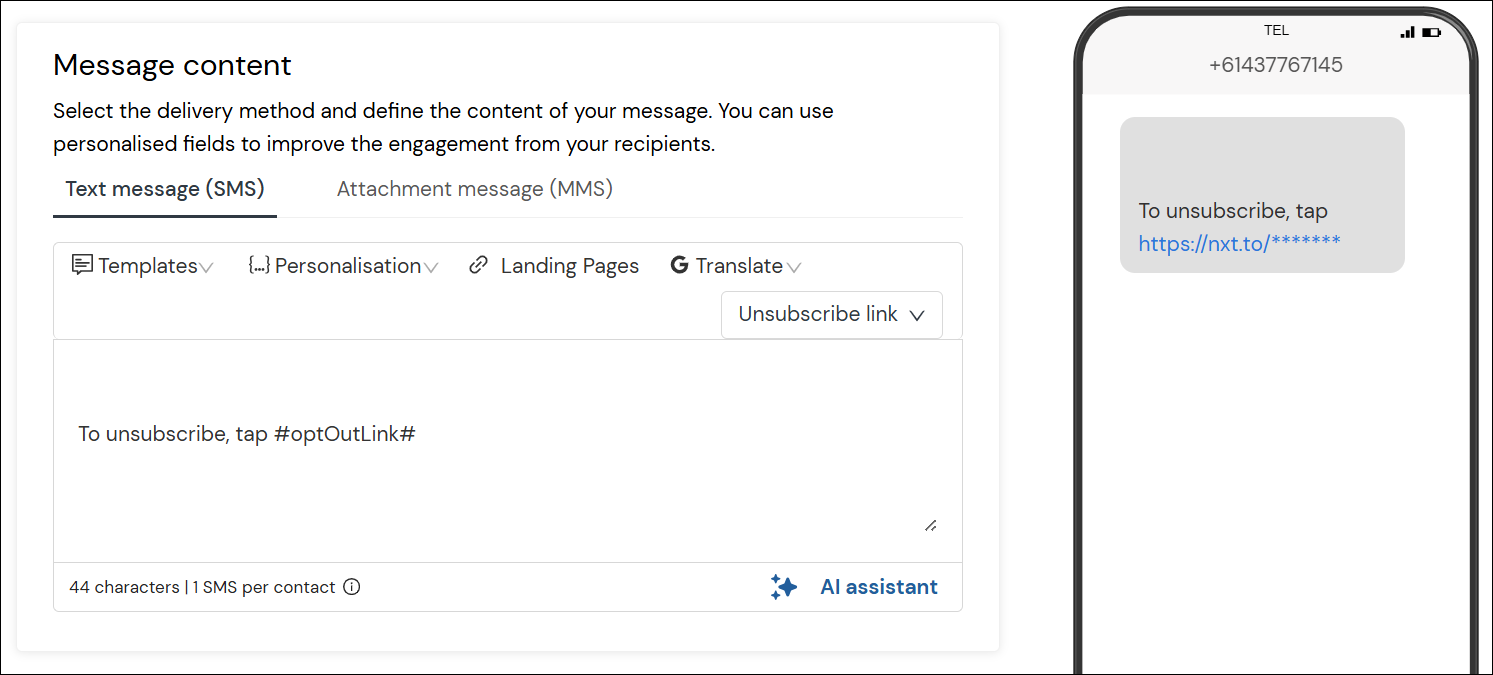This screenshot has width=1493, height=675.
Task: Click the SMS per contact info icon
Action: [x=351, y=587]
